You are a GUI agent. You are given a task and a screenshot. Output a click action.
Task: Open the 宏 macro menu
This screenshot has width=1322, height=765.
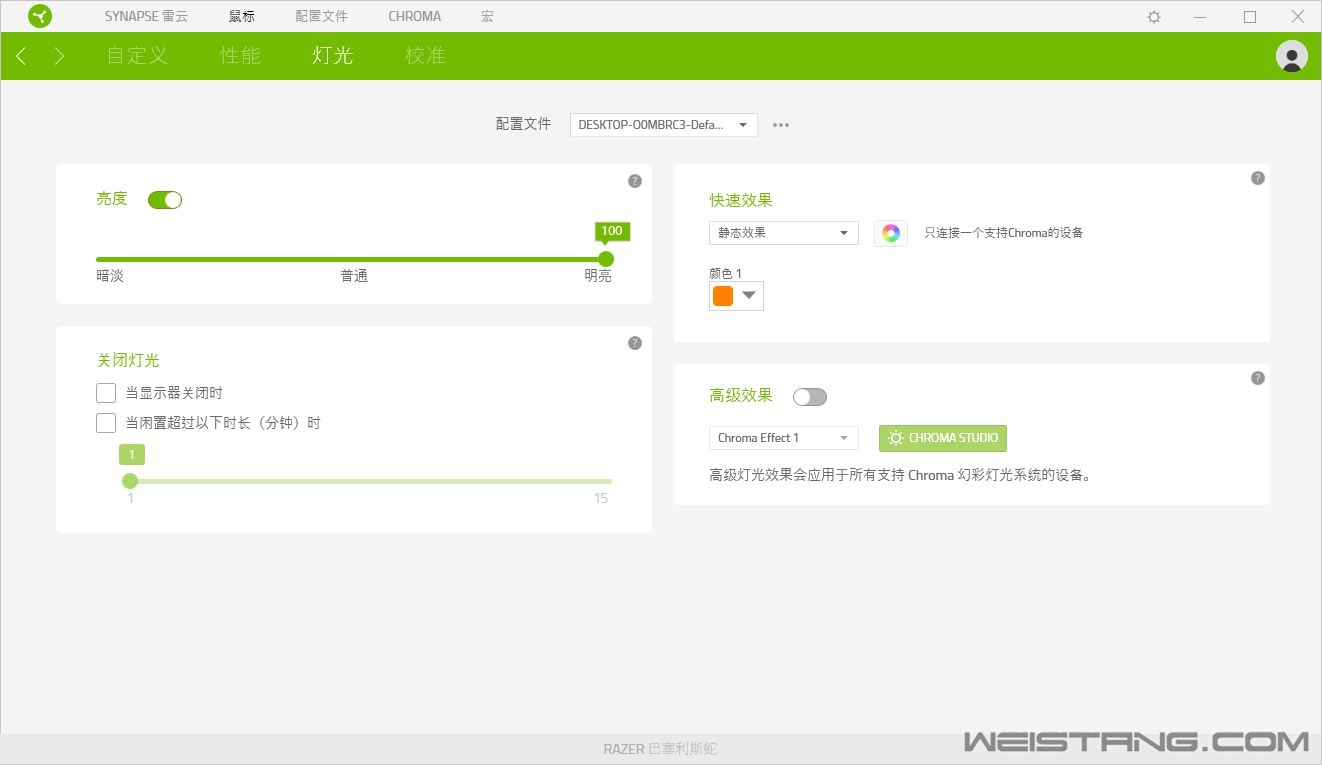[x=487, y=17]
